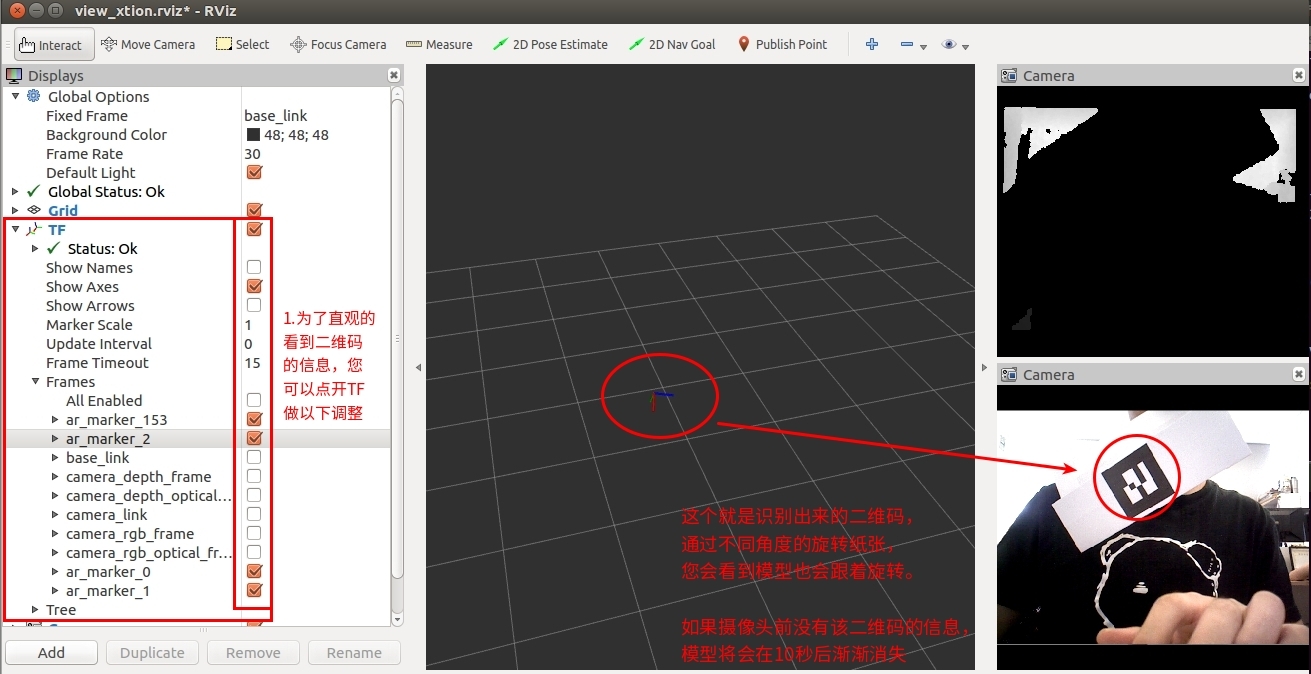Click the Remove button
The image size is (1311, 674).
(x=253, y=652)
